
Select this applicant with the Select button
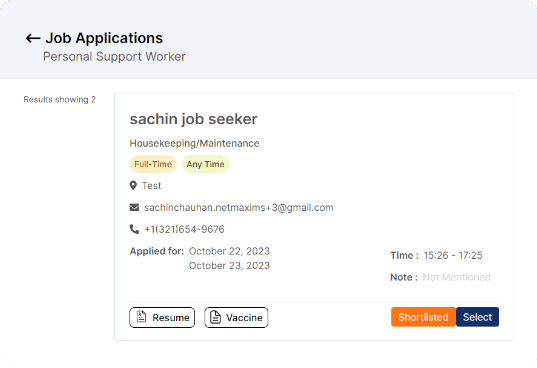(477, 317)
